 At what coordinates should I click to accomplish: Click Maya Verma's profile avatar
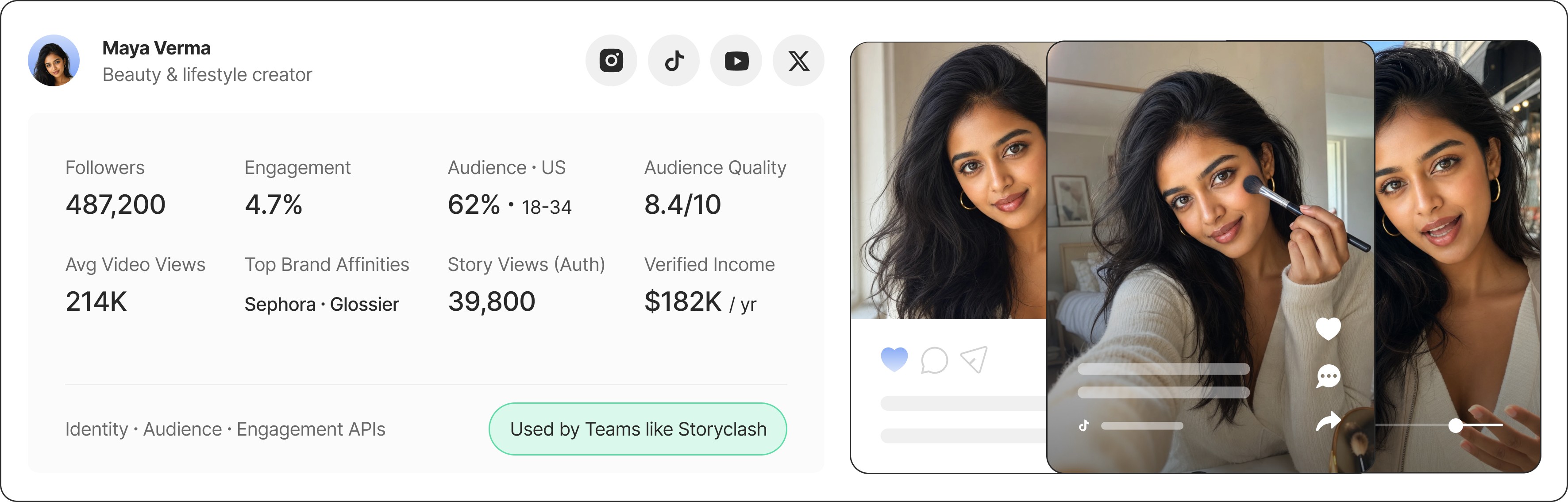[54, 60]
